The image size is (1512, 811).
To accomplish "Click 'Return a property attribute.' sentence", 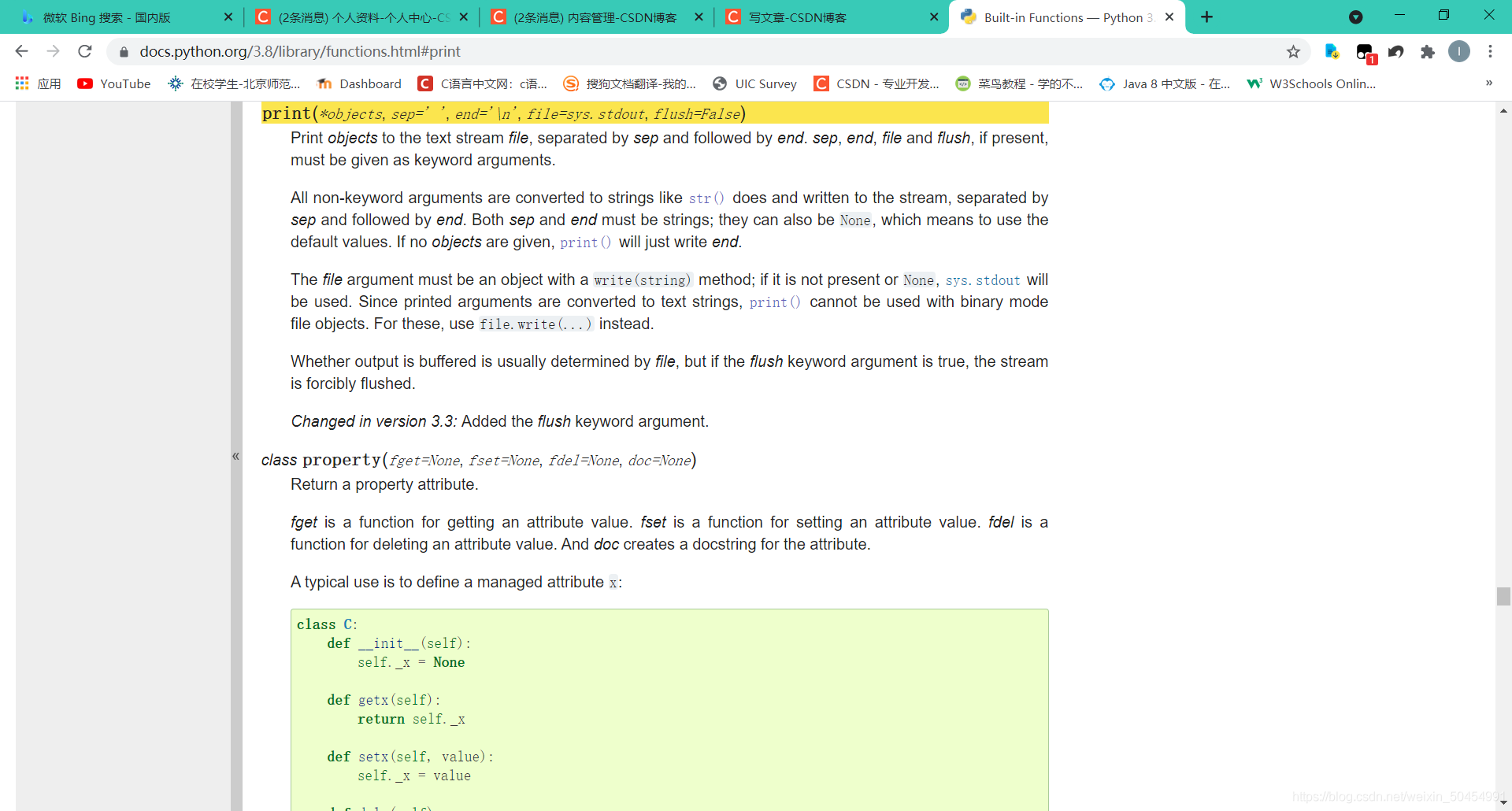I will tap(384, 484).
